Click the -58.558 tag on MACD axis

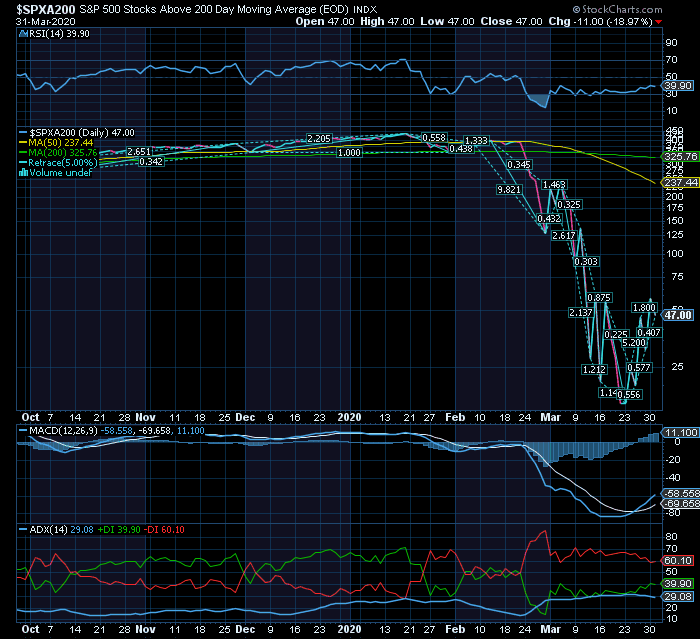681,493
